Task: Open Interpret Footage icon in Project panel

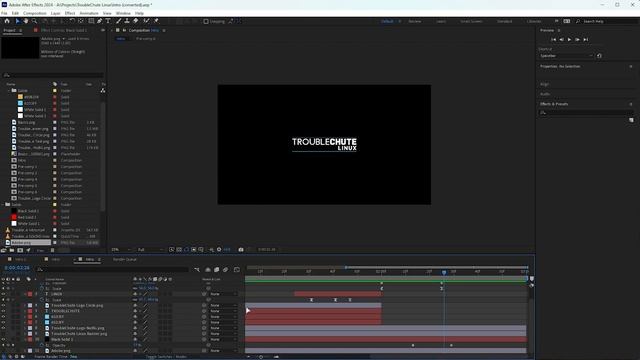Action: (4, 250)
